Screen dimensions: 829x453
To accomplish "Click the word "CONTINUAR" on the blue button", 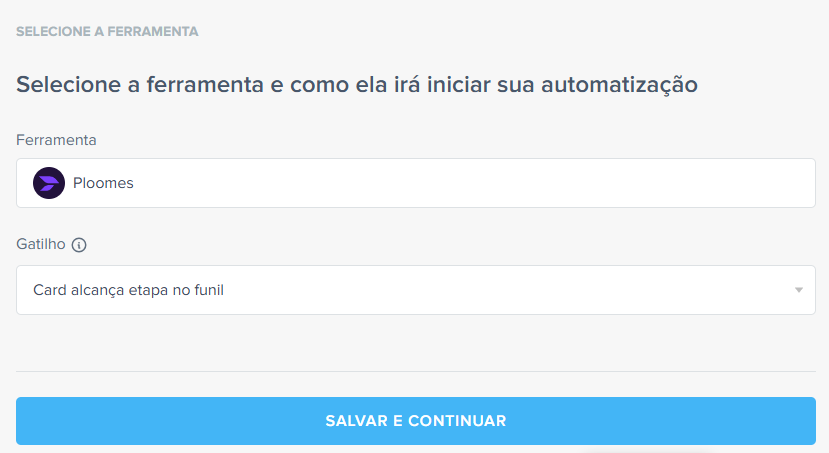I will pos(457,421).
